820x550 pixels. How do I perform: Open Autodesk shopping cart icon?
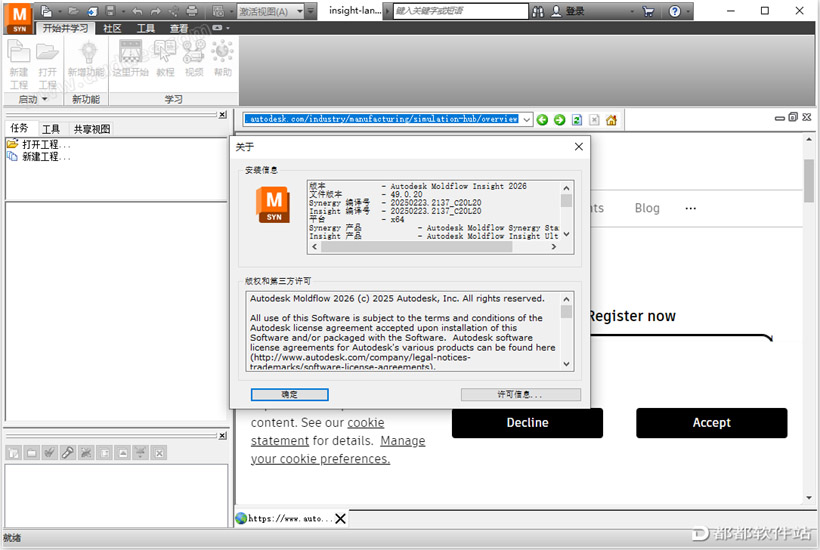[x=648, y=11]
